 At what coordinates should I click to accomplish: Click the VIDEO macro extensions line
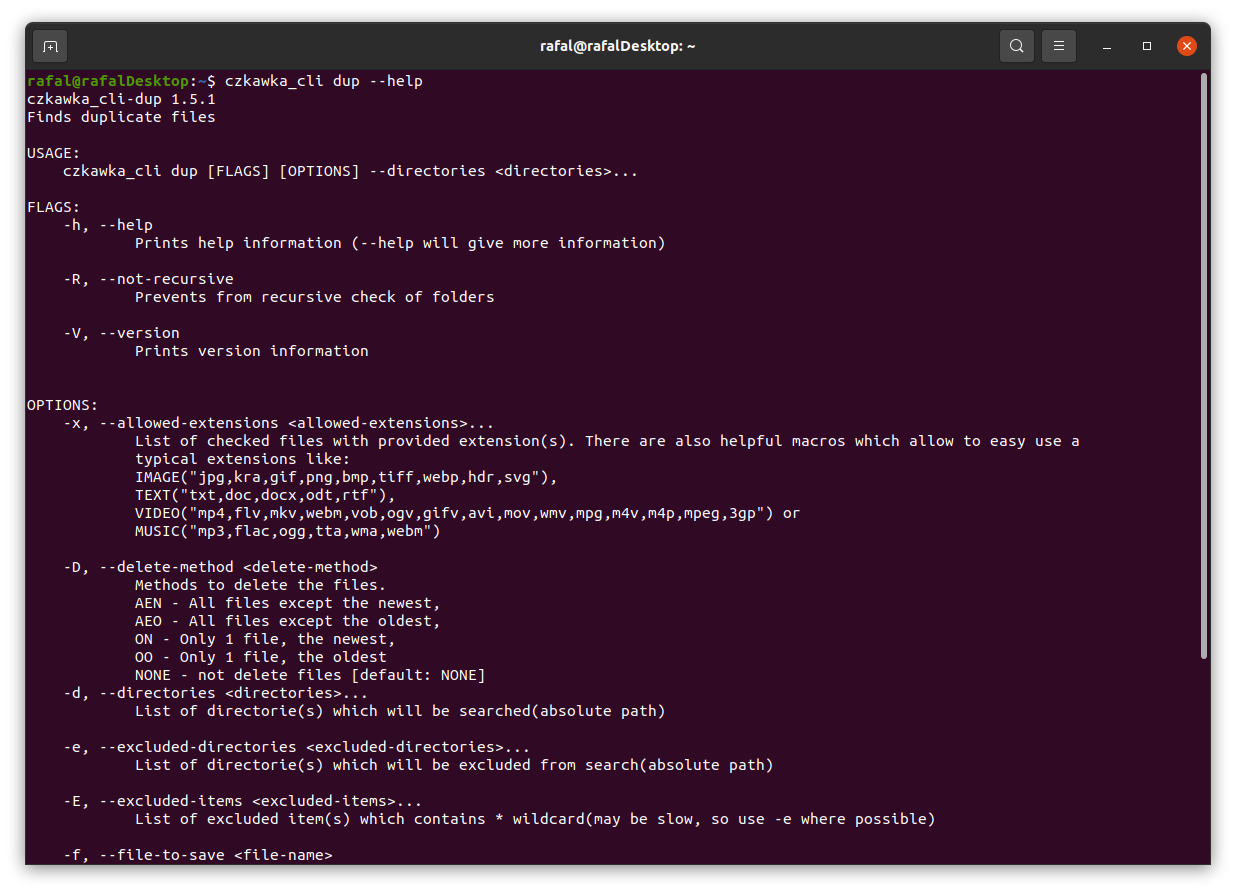click(468, 513)
